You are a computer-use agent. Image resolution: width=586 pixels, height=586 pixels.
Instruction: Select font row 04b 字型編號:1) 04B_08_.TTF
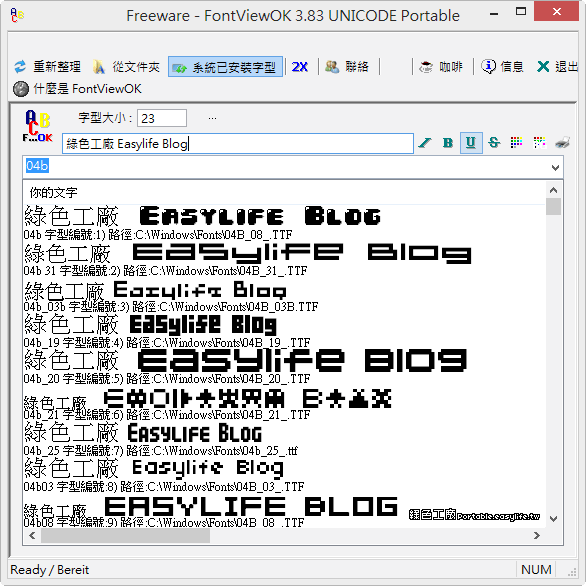point(284,223)
